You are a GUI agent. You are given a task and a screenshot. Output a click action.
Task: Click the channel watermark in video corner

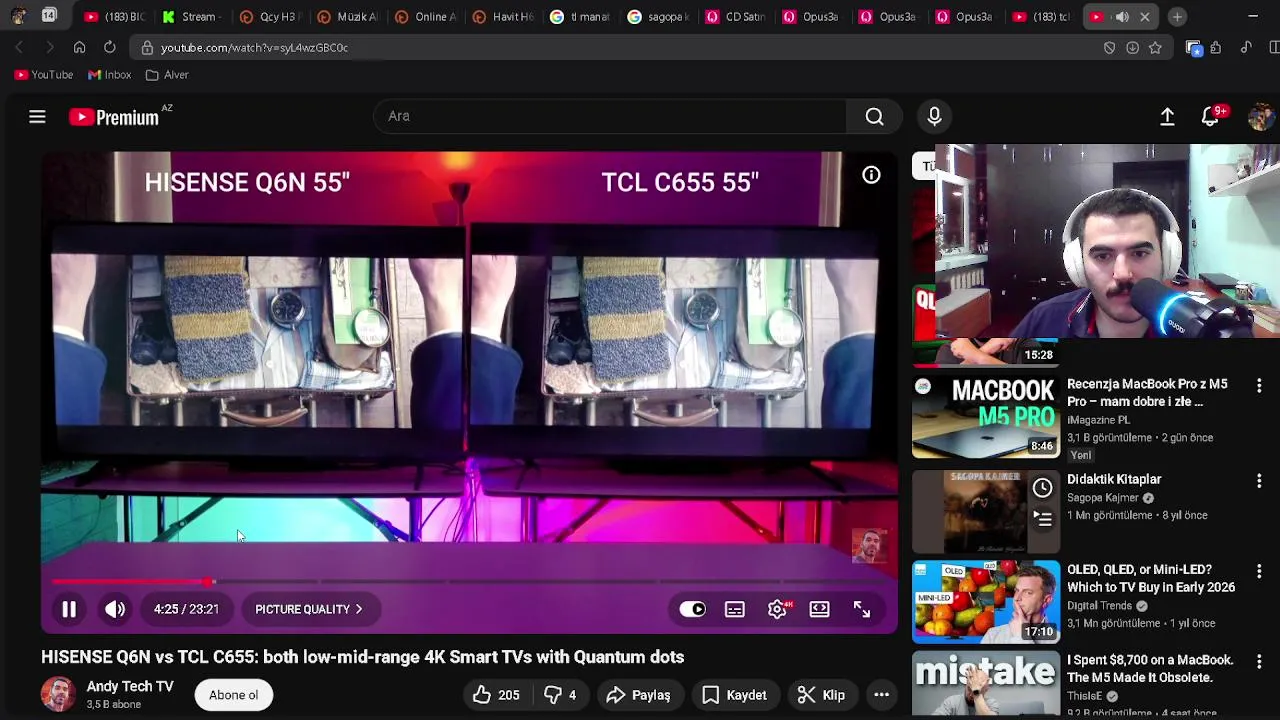pyautogui.click(x=869, y=546)
